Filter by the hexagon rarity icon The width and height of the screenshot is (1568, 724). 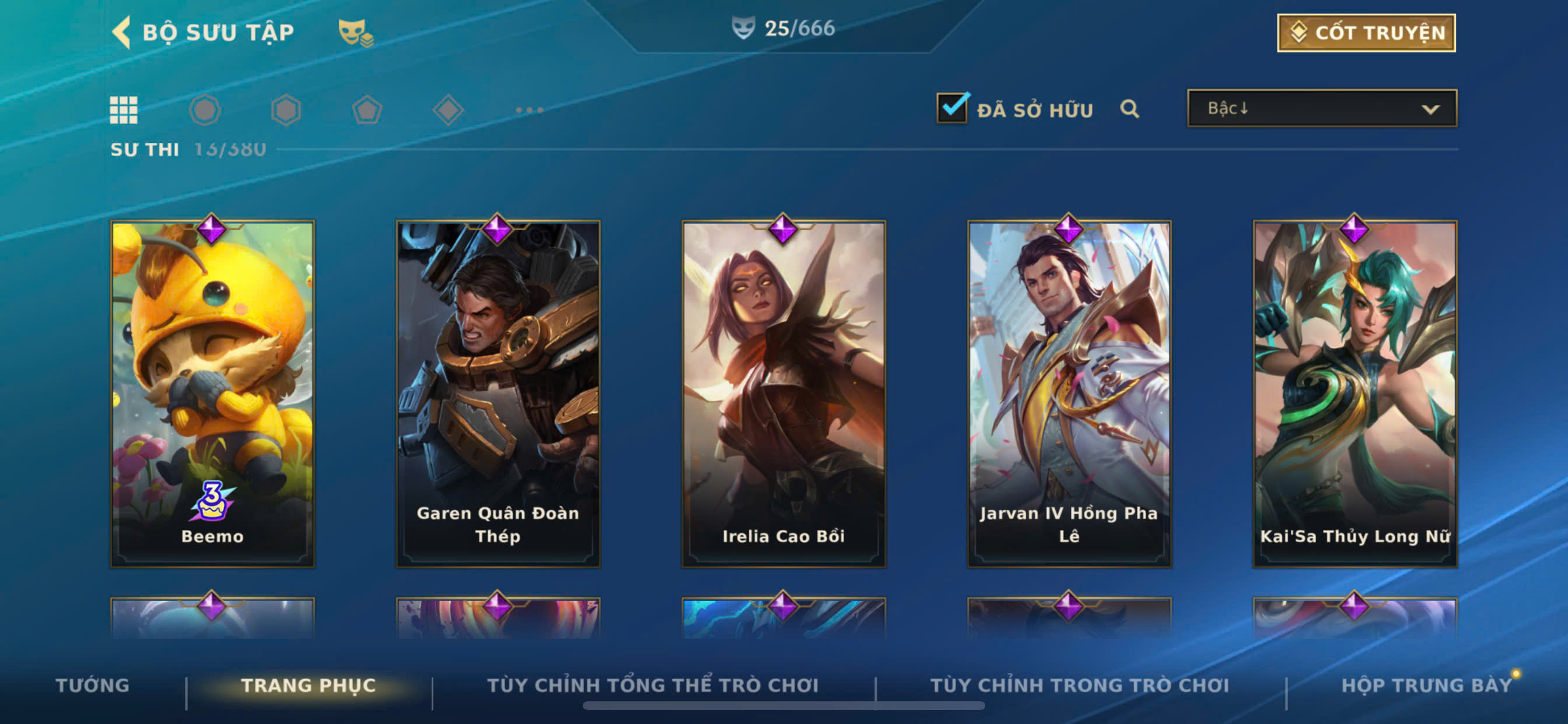[286, 110]
